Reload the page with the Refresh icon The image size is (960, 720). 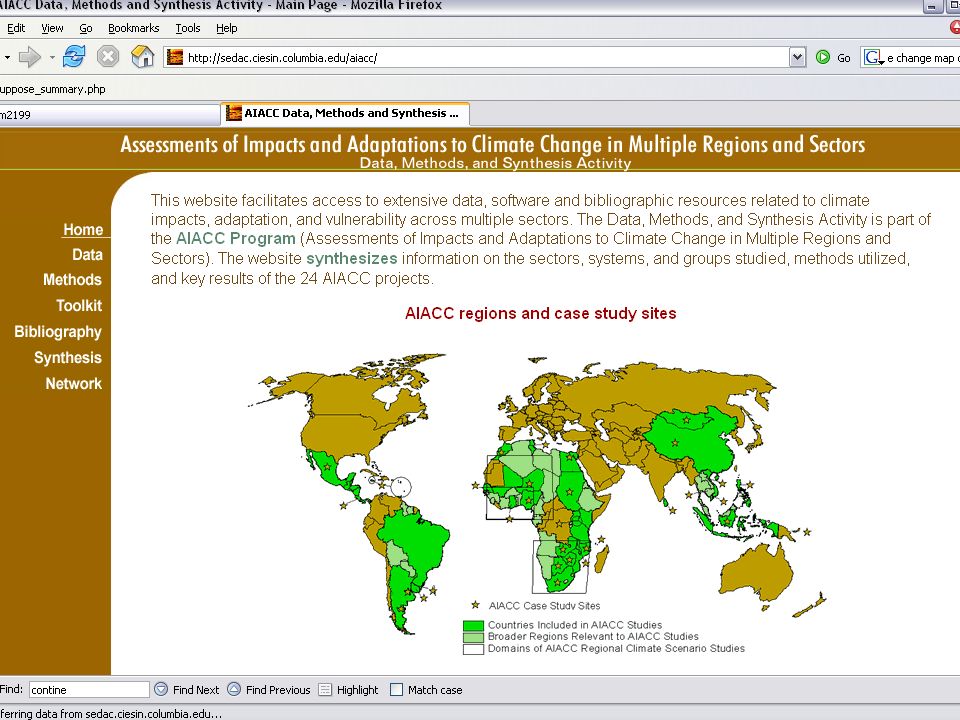coord(74,57)
